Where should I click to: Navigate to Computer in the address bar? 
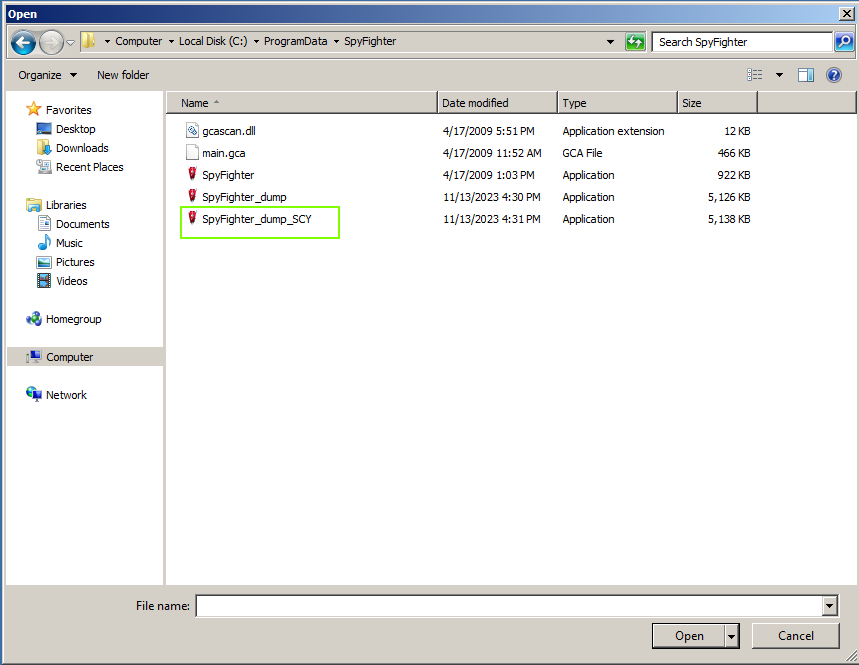point(139,41)
